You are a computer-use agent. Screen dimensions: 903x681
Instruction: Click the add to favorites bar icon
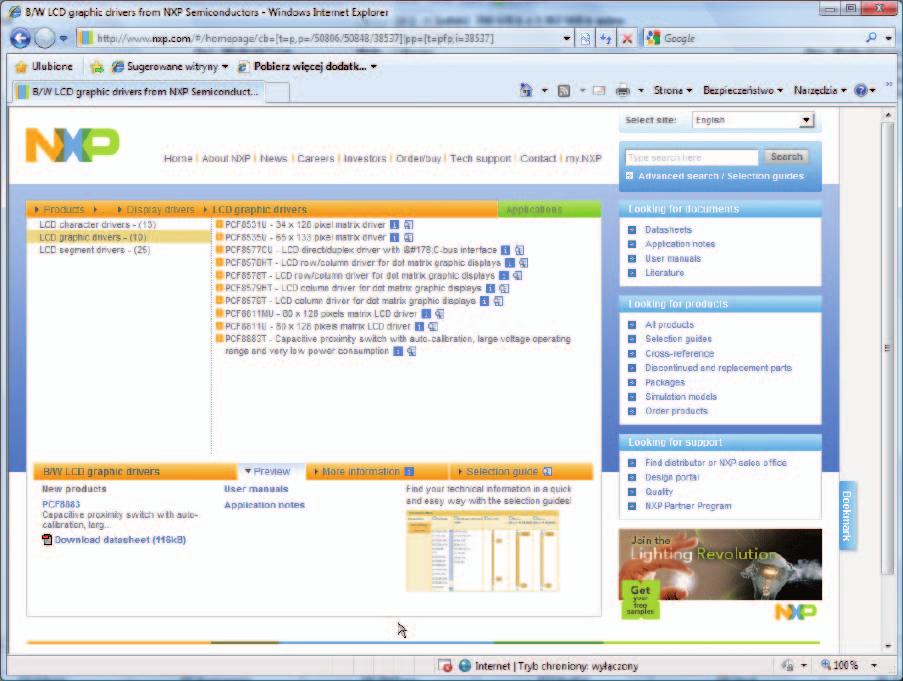pos(97,67)
